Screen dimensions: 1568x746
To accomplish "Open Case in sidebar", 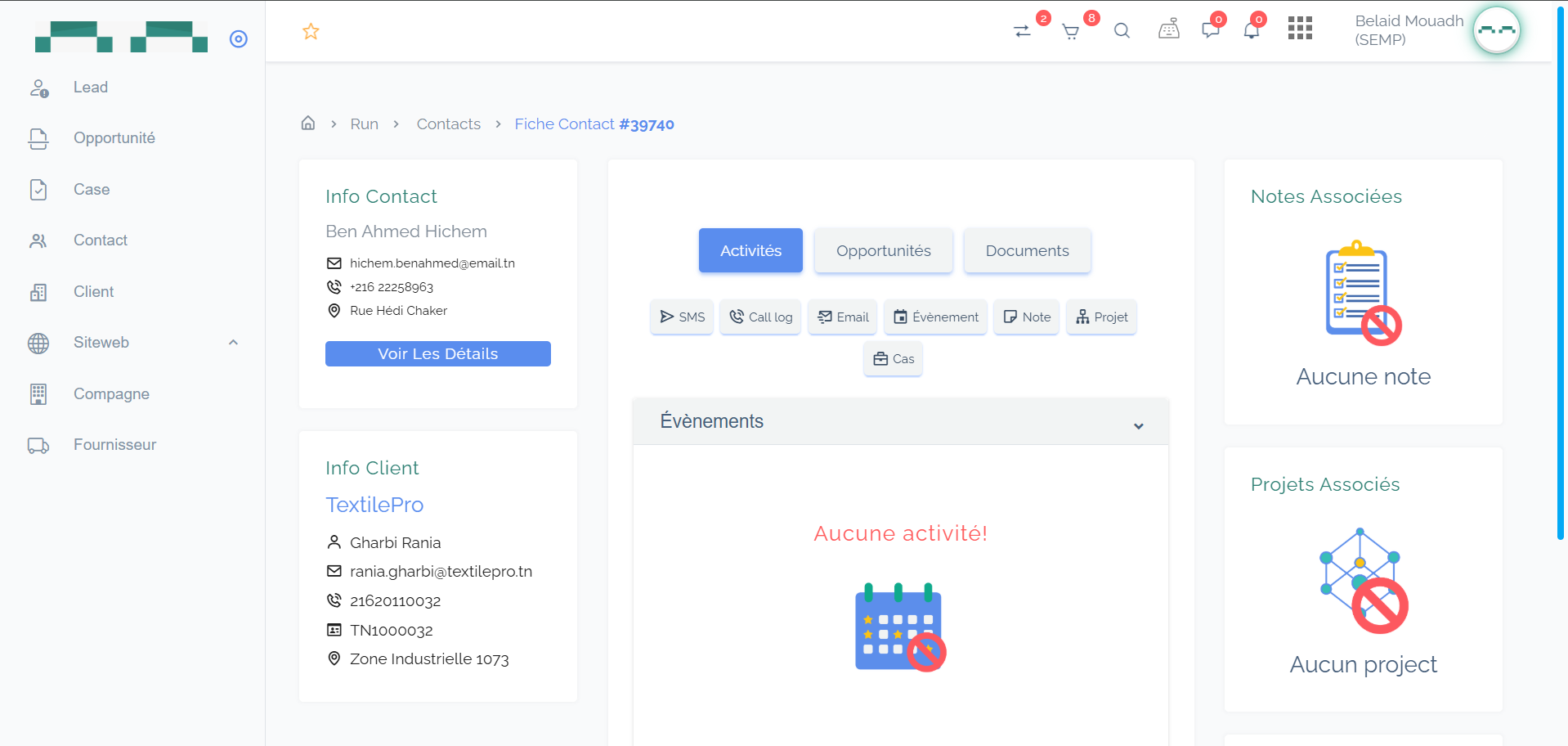I will [x=92, y=190].
